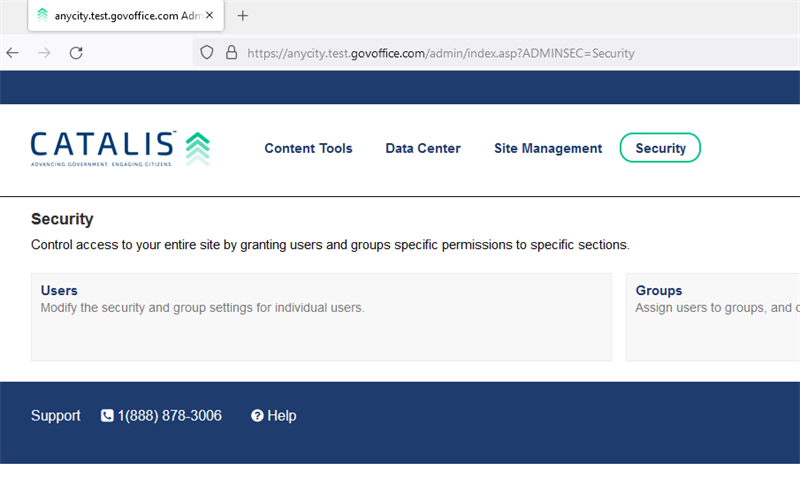Click the phone icon in the footer

pos(107,416)
